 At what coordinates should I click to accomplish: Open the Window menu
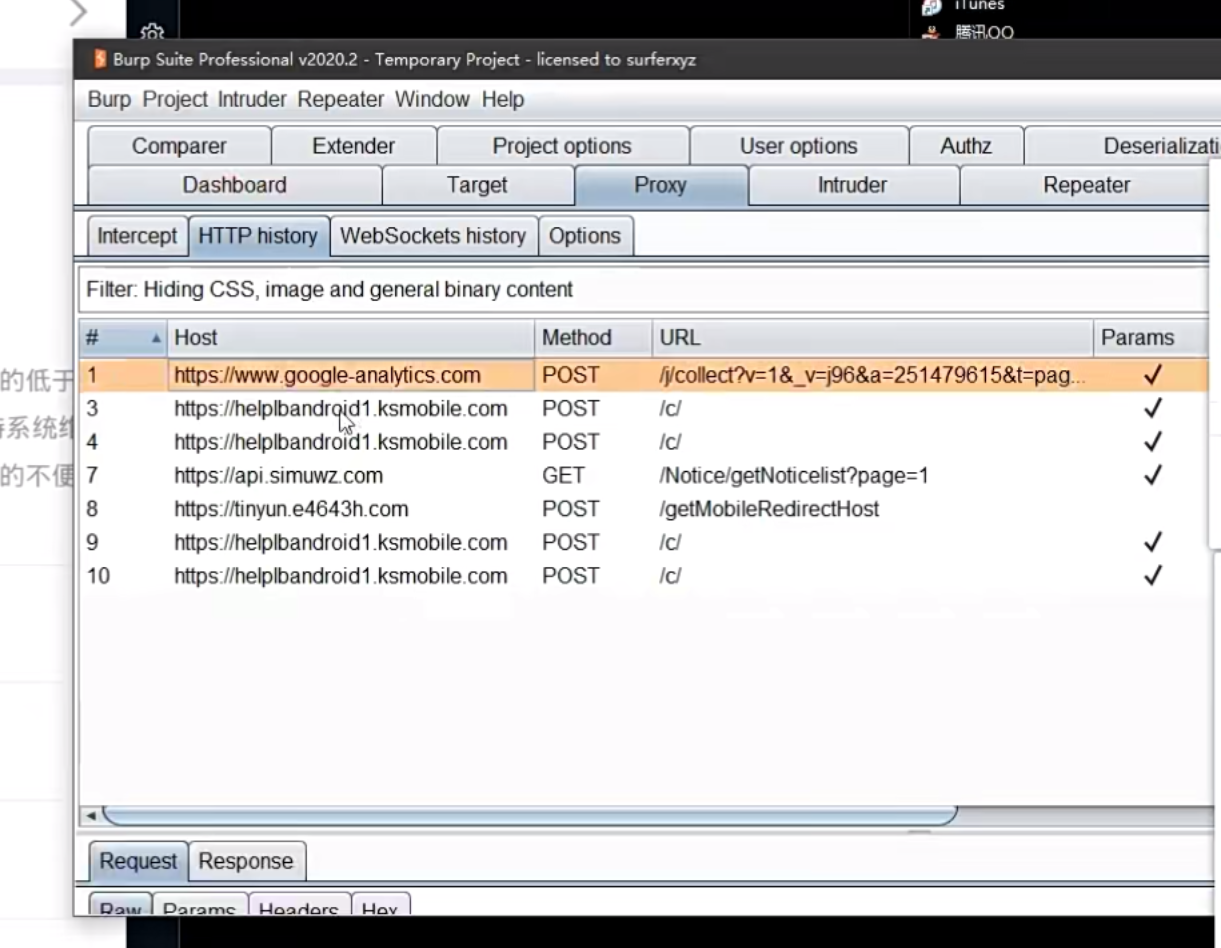pos(432,99)
